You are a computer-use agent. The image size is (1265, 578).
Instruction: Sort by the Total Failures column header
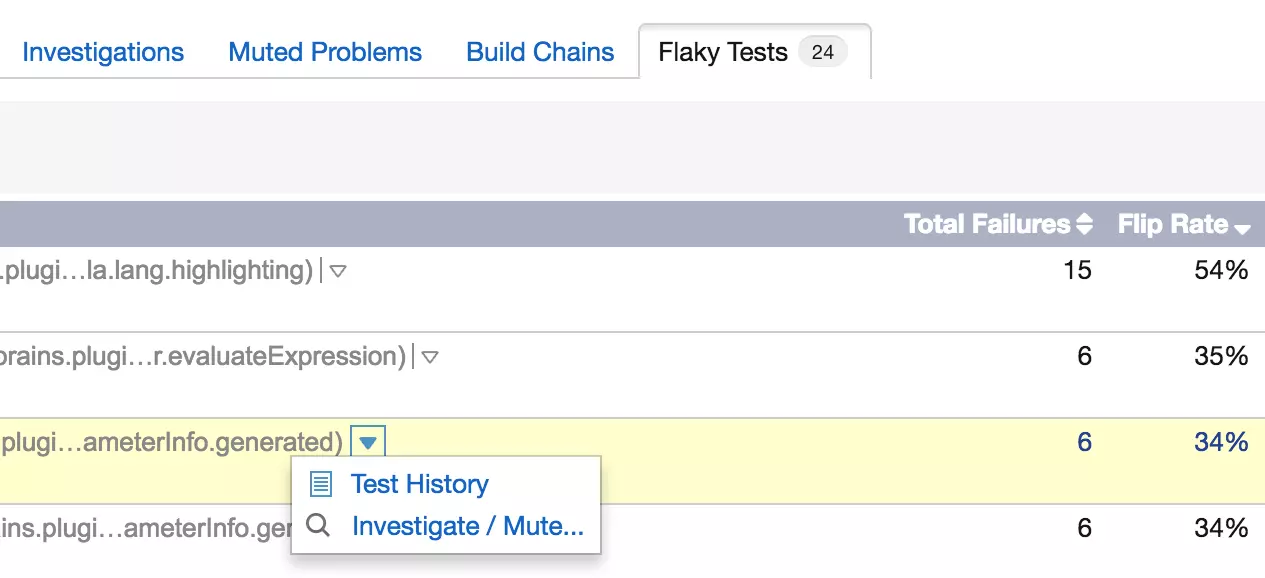986,224
